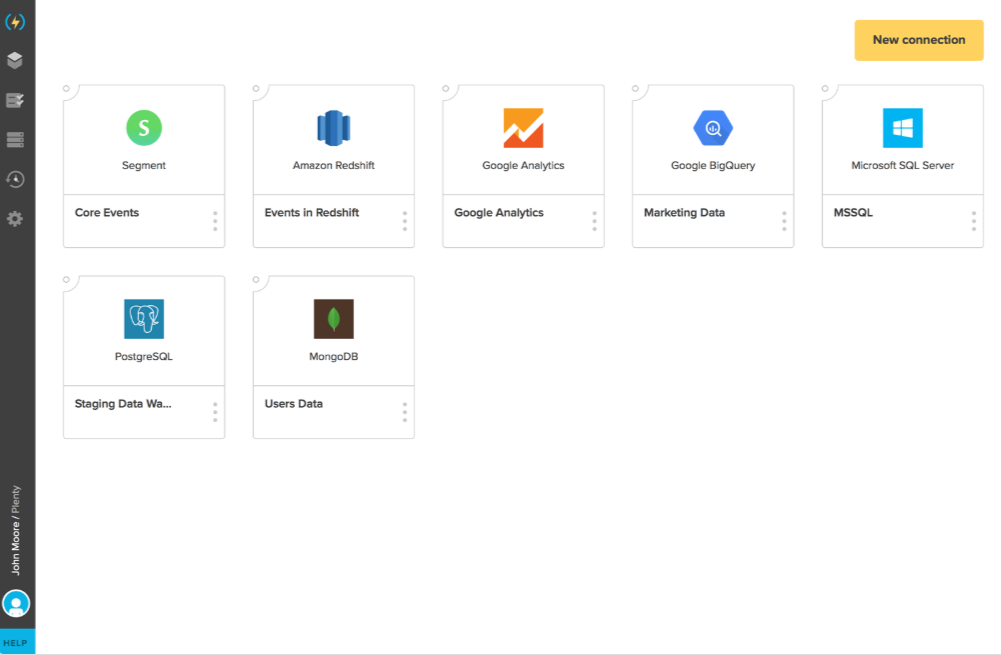
Task: Open the settings gear in sidebar
Action: tap(15, 219)
